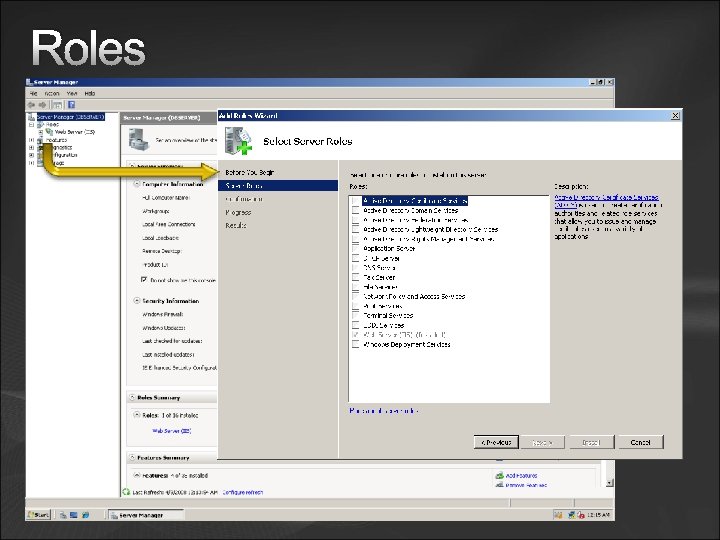This screenshot has height=540, width=720.
Task: Click the taskbar clock
Action: tap(598, 515)
